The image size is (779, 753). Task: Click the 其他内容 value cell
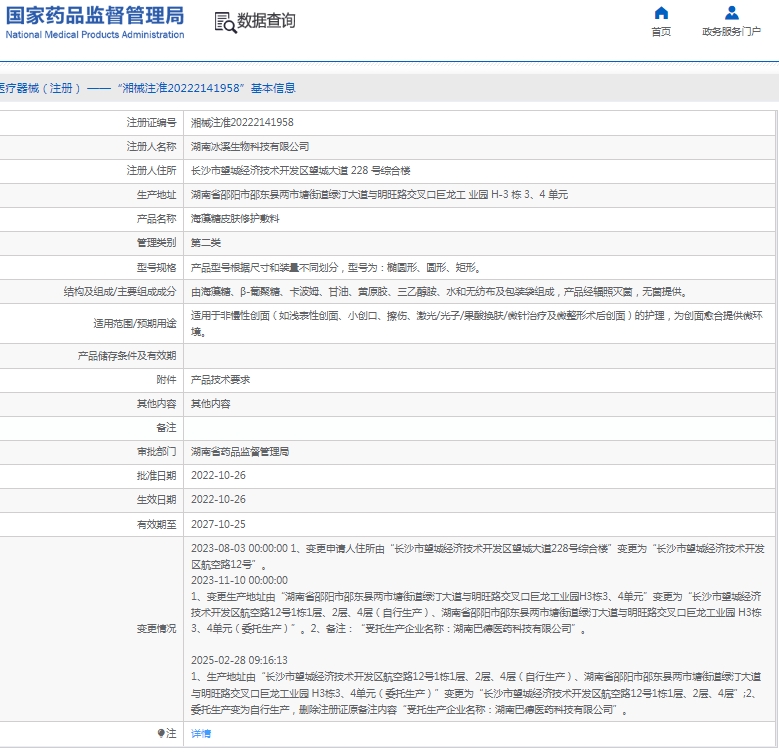coord(211,403)
